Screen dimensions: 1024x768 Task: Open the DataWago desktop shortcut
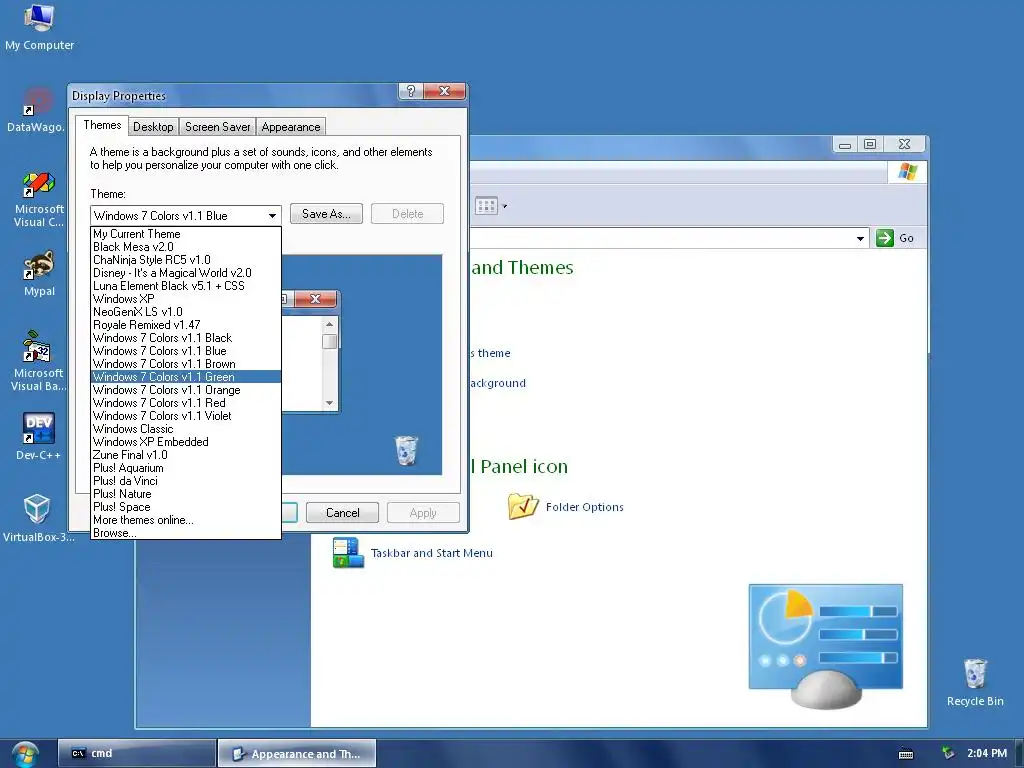click(x=37, y=110)
